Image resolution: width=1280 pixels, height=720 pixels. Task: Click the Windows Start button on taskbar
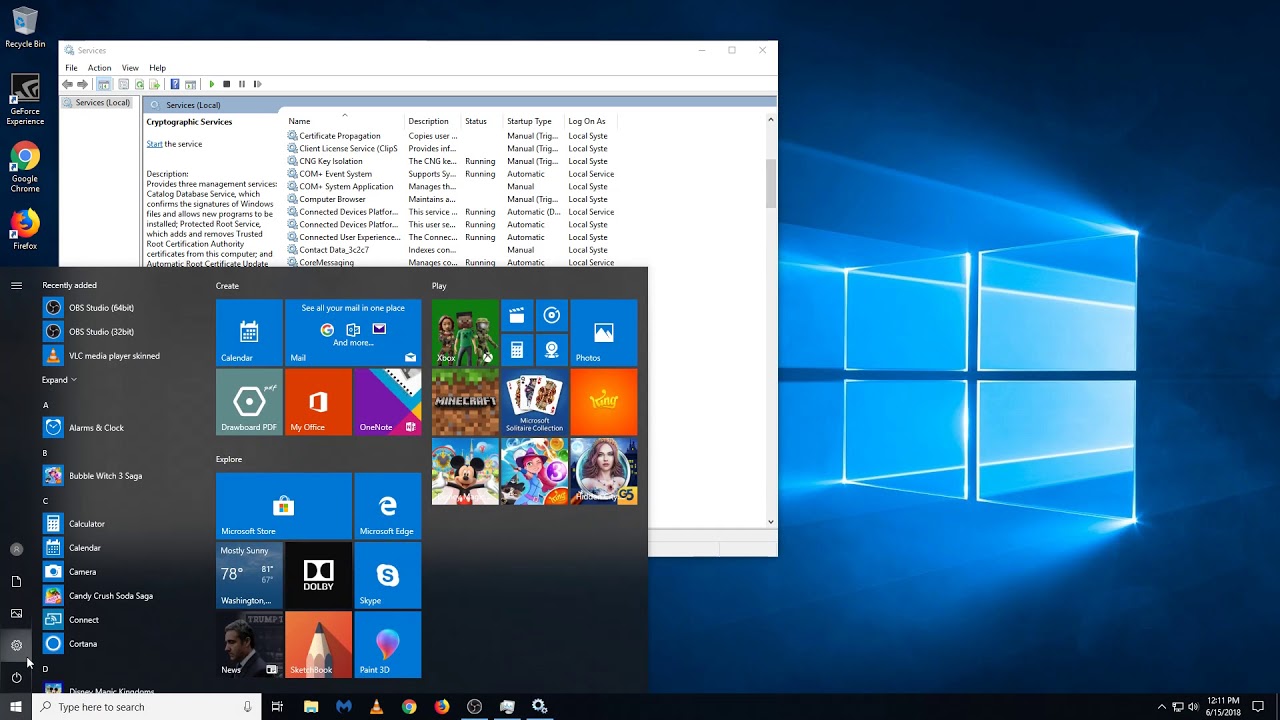(x=16, y=707)
